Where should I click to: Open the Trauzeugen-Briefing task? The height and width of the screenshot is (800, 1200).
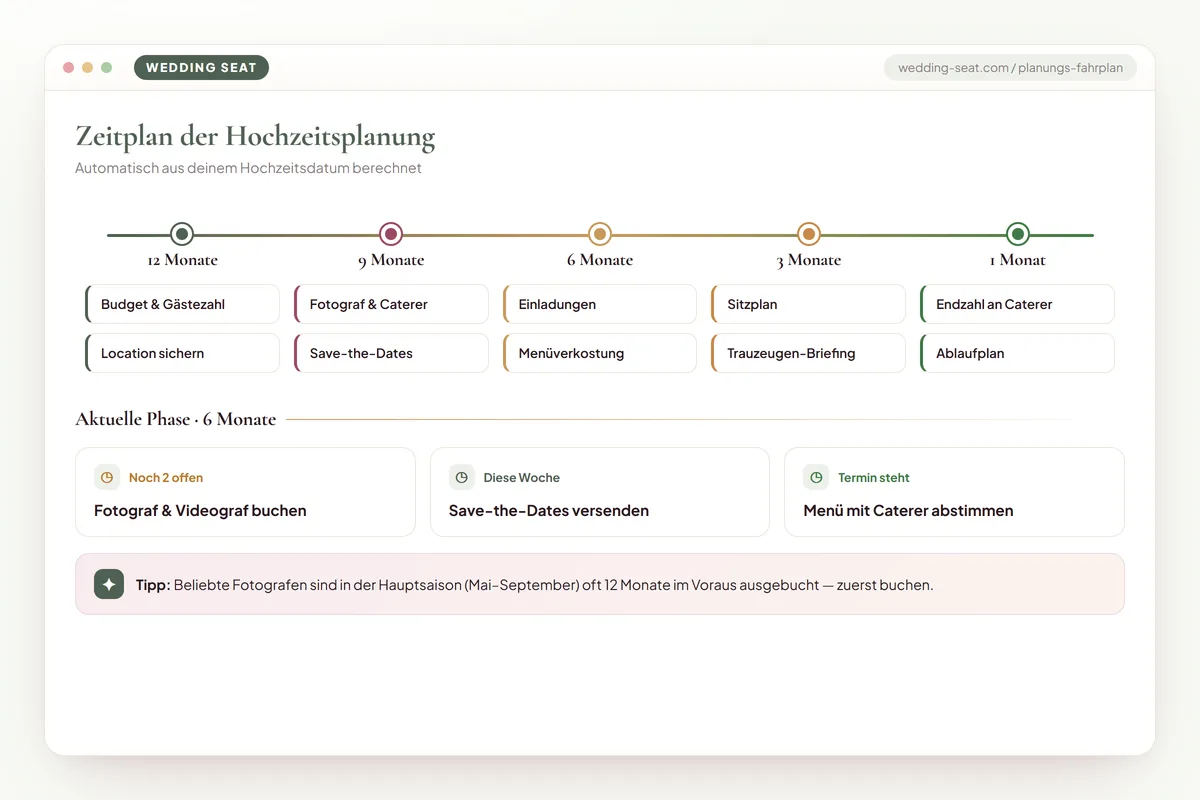[x=808, y=353]
